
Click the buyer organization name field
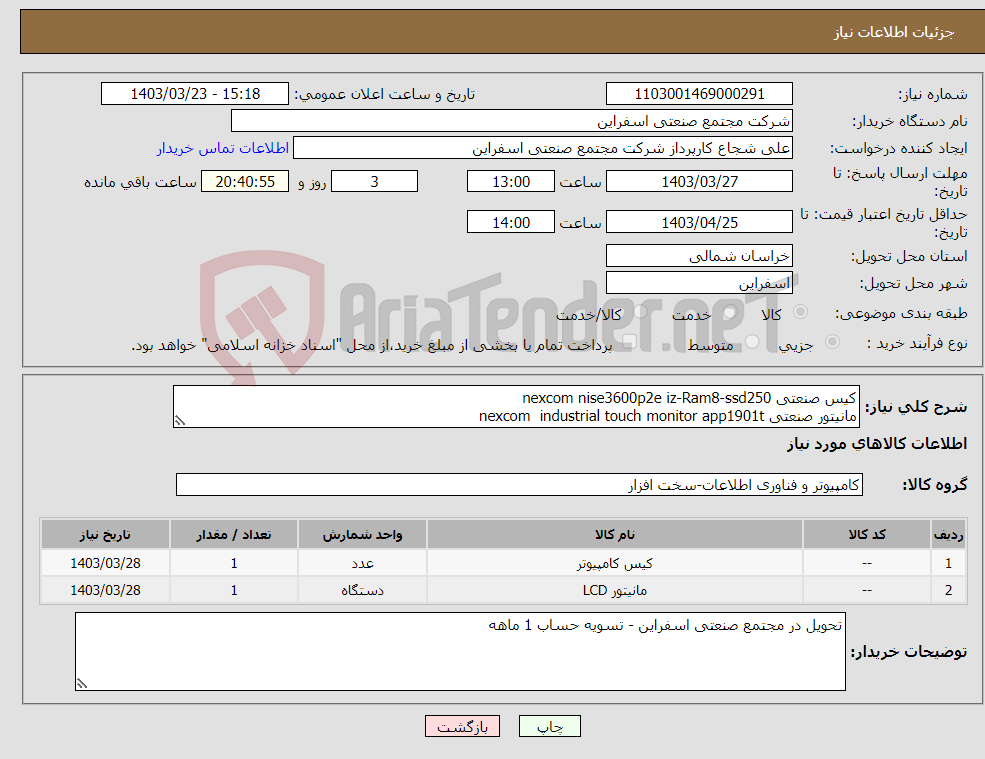[511, 121]
